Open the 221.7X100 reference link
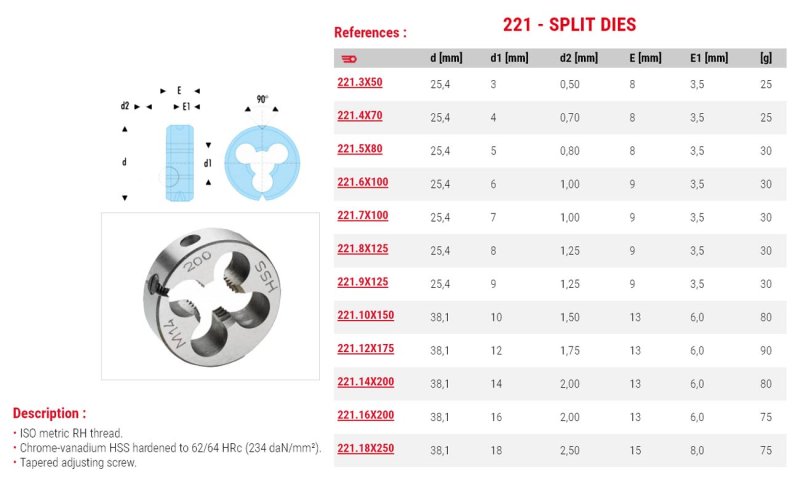The width and height of the screenshot is (800, 480). click(x=363, y=215)
